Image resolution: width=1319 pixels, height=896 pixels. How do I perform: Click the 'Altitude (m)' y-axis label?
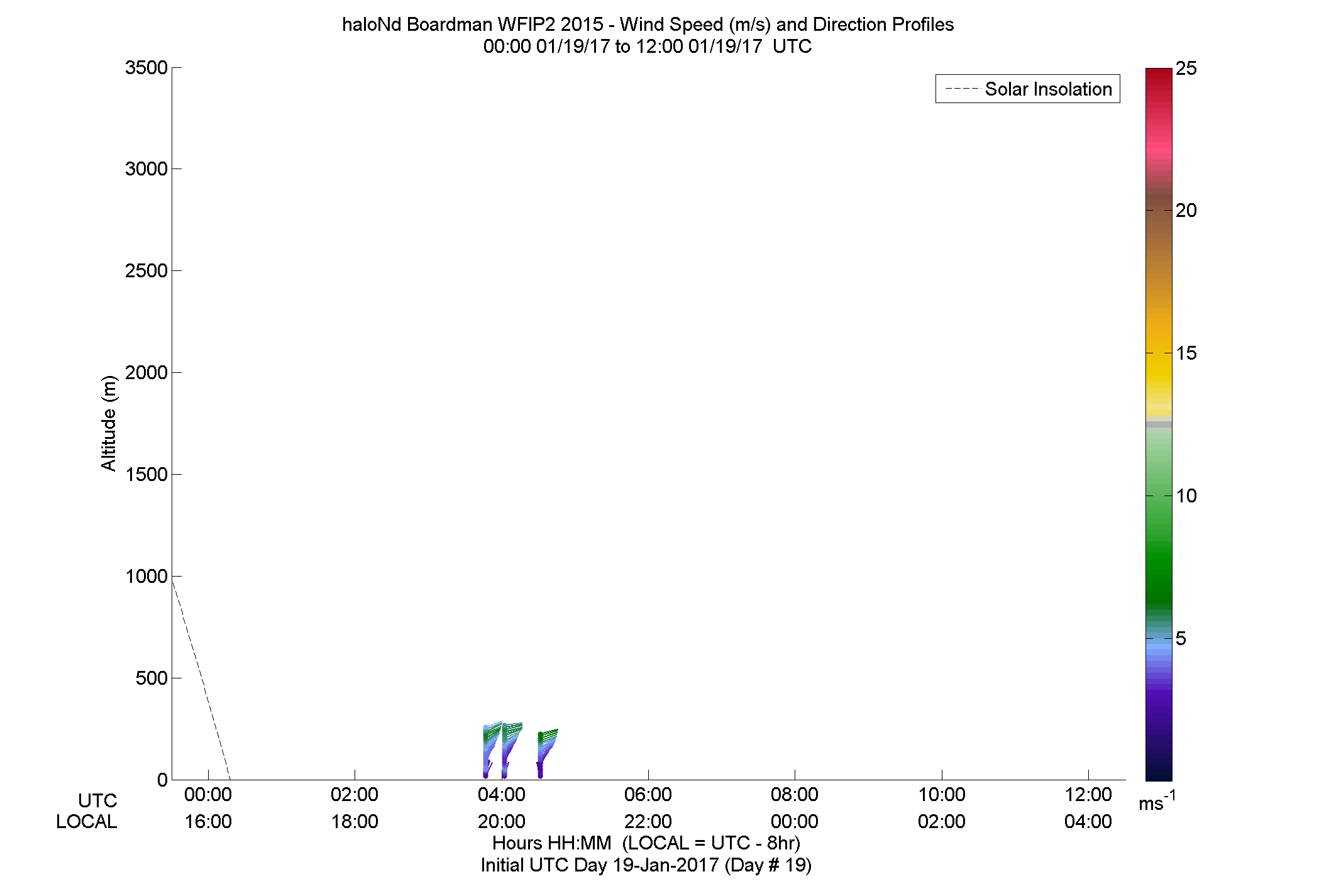(109, 423)
